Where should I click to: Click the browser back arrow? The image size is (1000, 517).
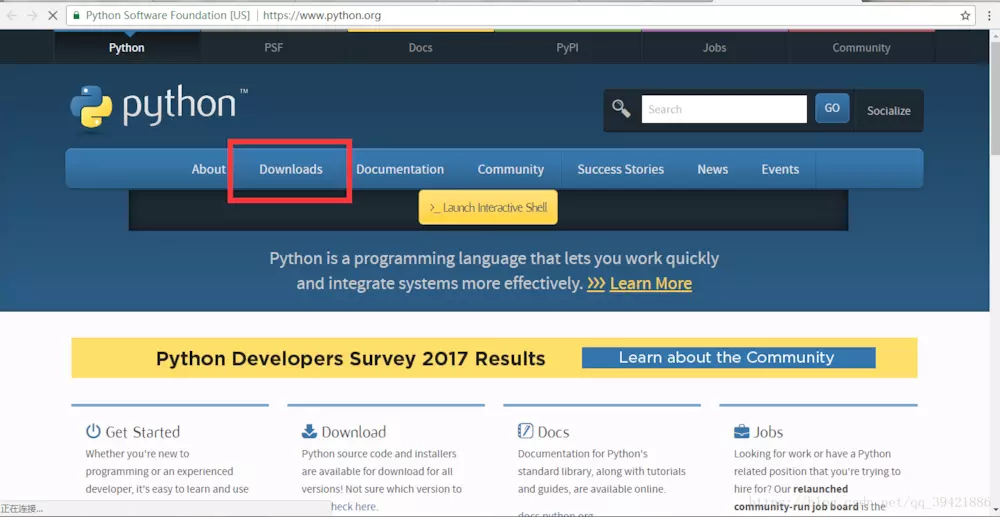coord(11,15)
